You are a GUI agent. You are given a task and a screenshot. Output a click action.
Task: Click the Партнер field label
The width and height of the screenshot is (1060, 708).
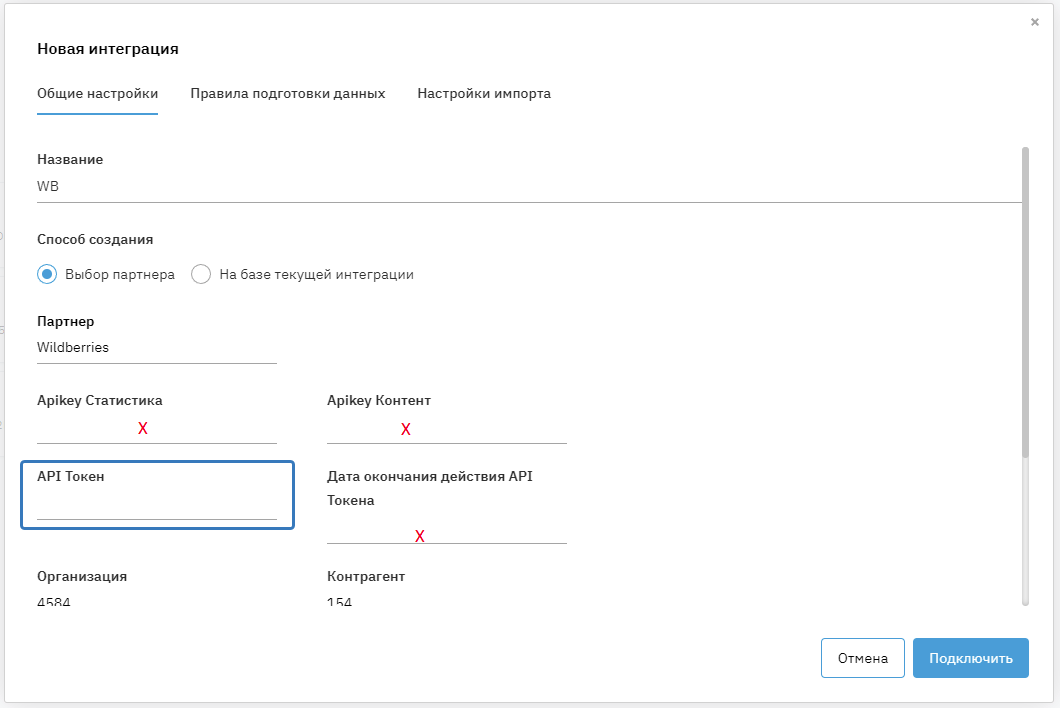pyautogui.click(x=65, y=321)
